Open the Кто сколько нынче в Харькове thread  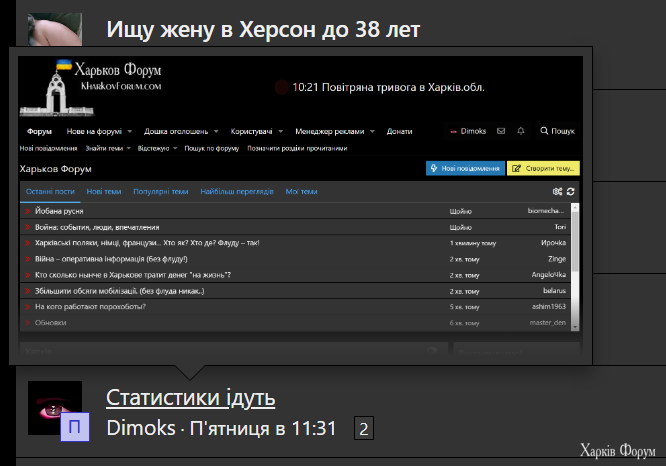(x=133, y=275)
